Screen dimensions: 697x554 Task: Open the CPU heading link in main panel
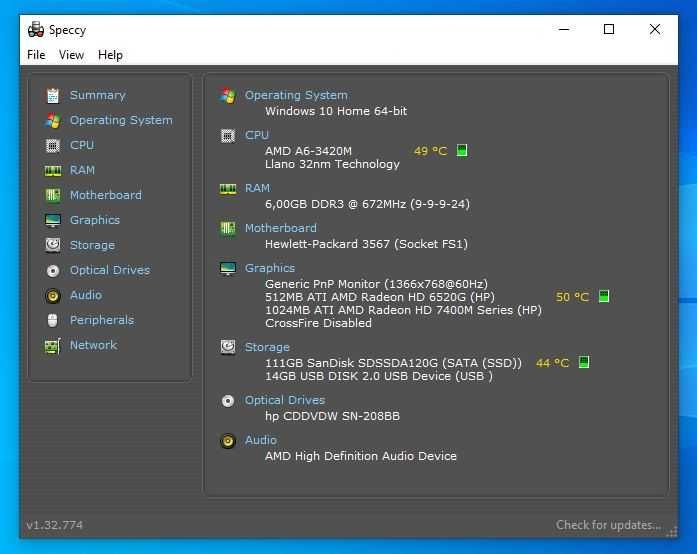click(256, 135)
